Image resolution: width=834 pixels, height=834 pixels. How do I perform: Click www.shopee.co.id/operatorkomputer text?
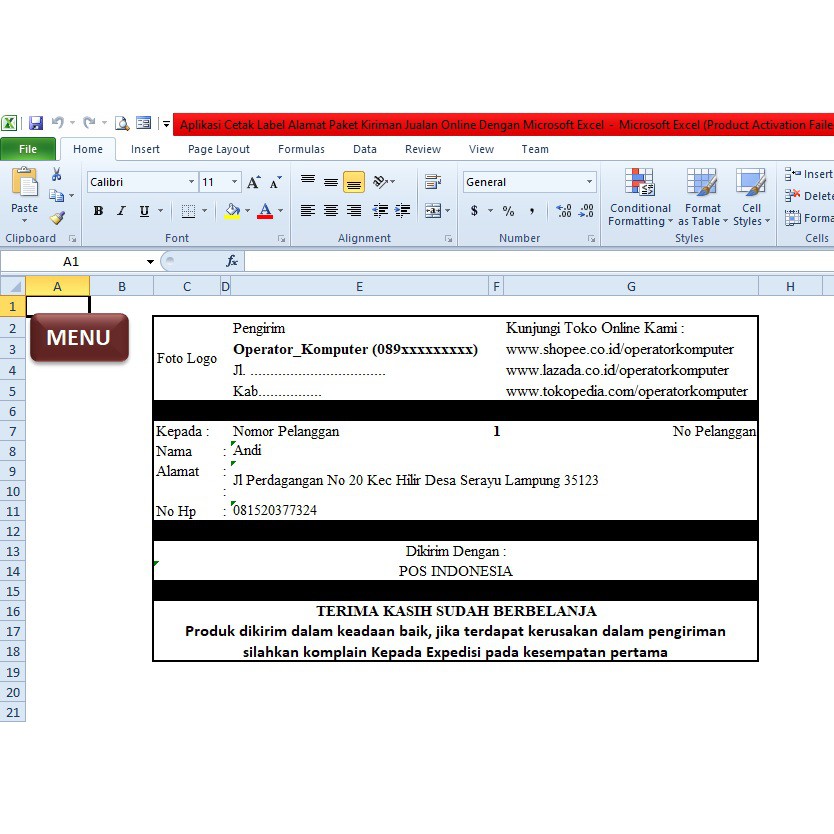coord(620,349)
